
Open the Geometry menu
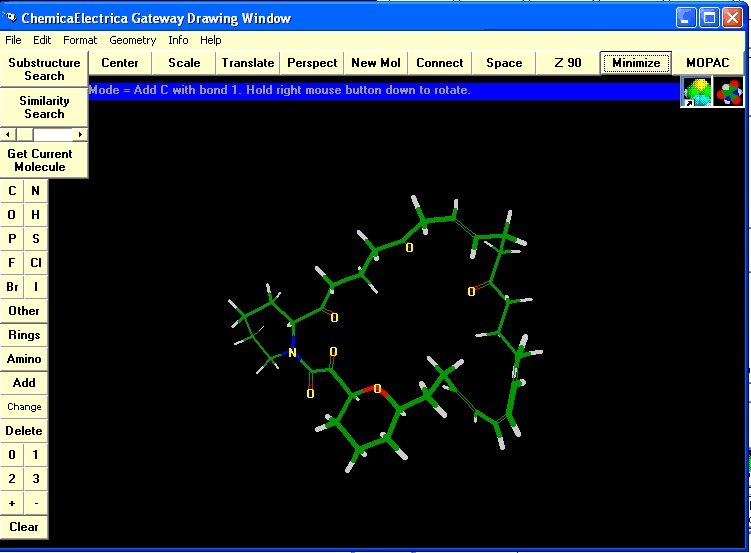[x=133, y=40]
